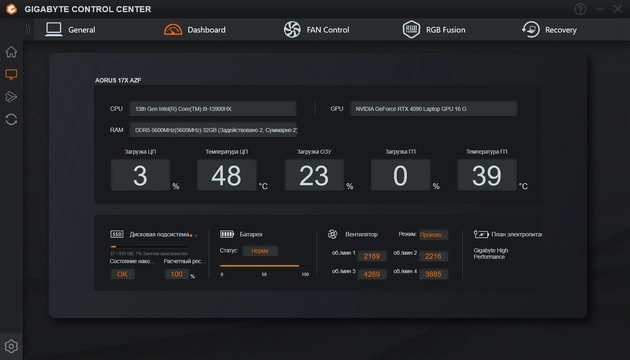Viewport: 630px width, 360px height.
Task: Click fan 2 speed 2216
Action: (x=433, y=256)
